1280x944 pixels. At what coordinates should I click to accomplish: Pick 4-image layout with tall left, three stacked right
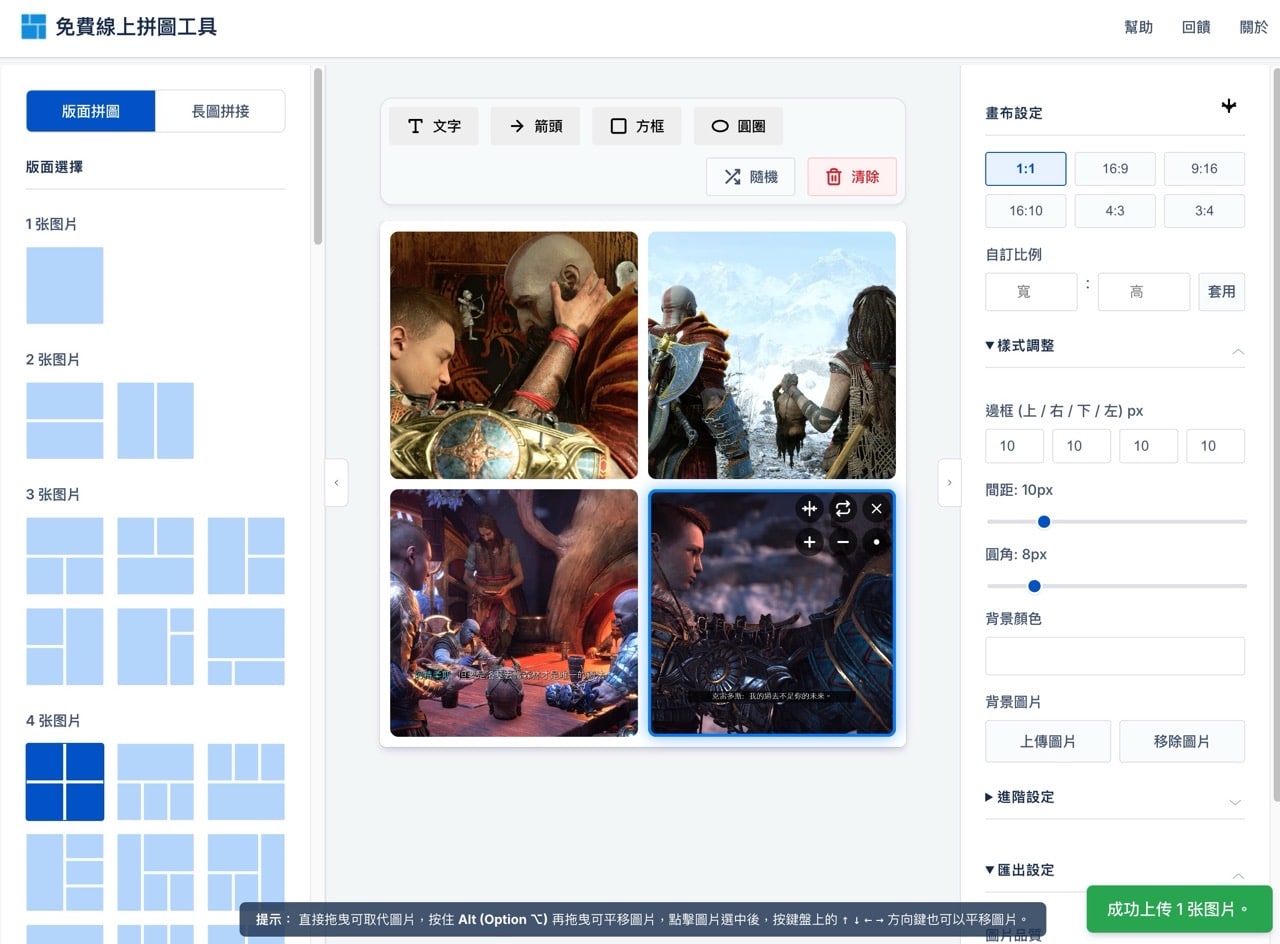pos(65,872)
